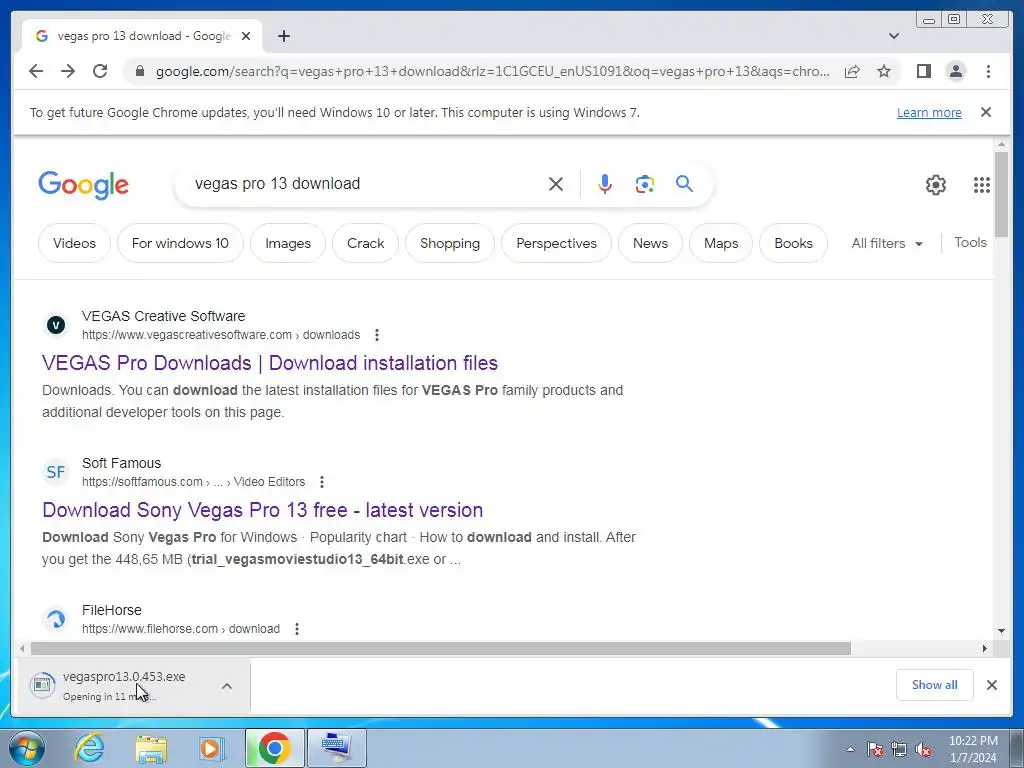The image size is (1024, 768).
Task: Click the muted volume tray icon
Action: 923,750
